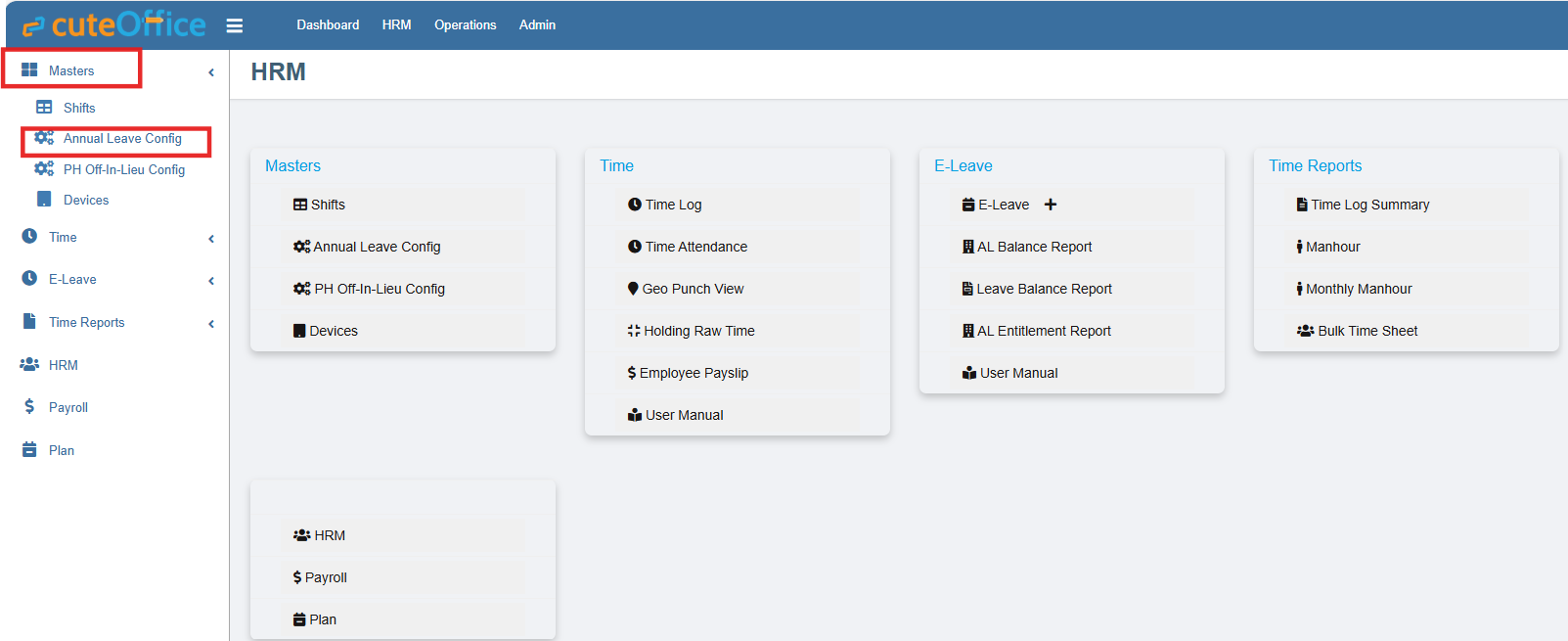Go to Bulk Time Sheet report

[1366, 331]
